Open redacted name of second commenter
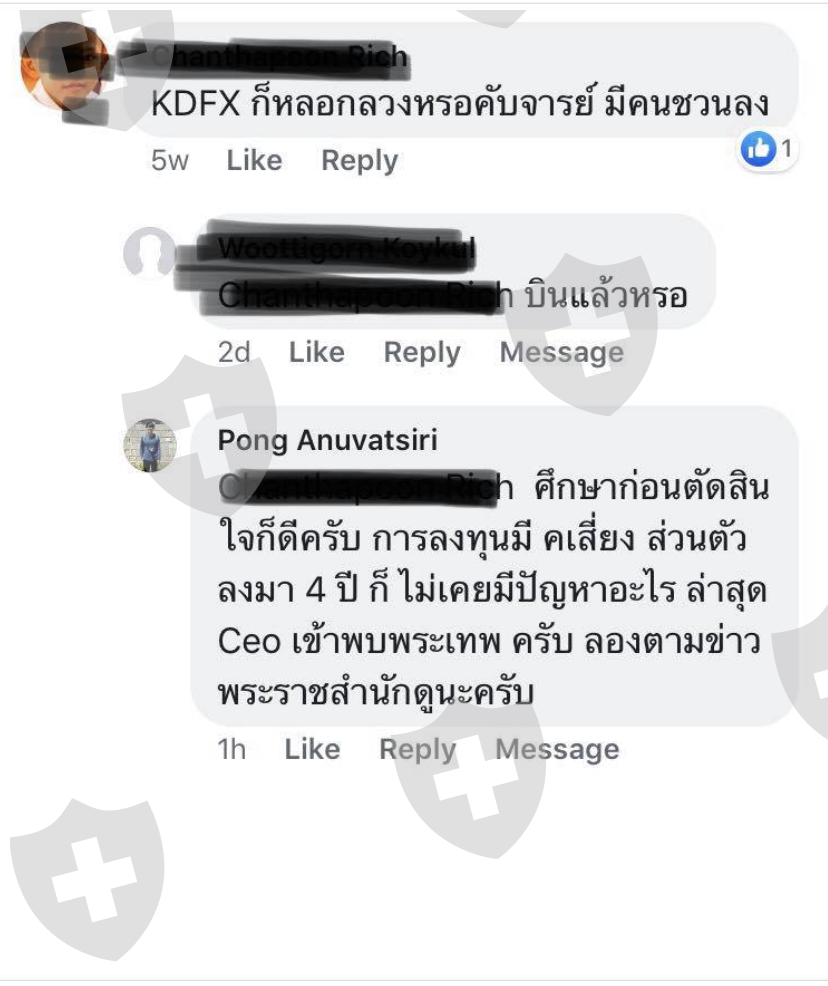Screen dimensions: 828x986 click(x=346, y=247)
